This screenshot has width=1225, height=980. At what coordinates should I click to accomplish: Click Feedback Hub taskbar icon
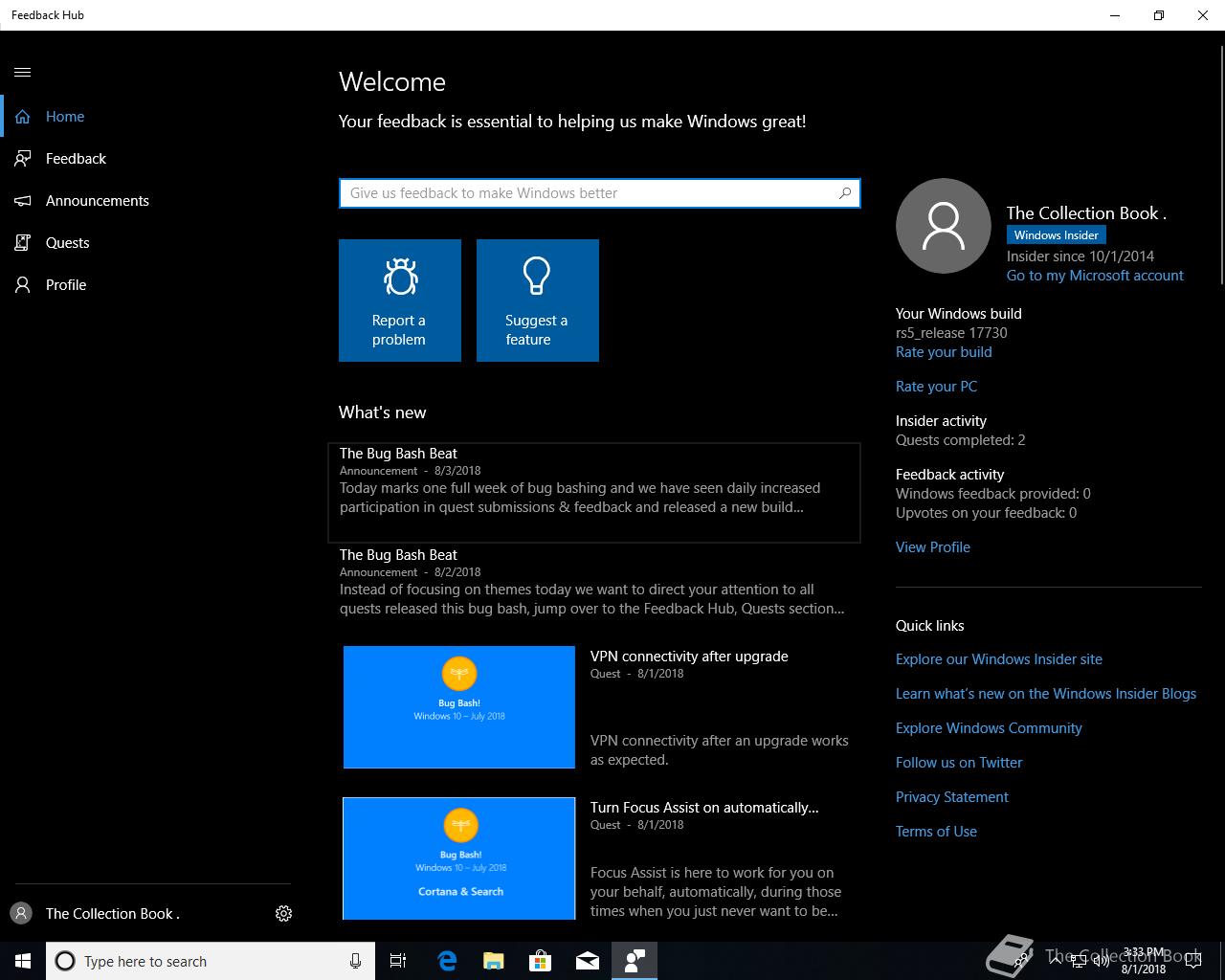pyautogui.click(x=635, y=961)
